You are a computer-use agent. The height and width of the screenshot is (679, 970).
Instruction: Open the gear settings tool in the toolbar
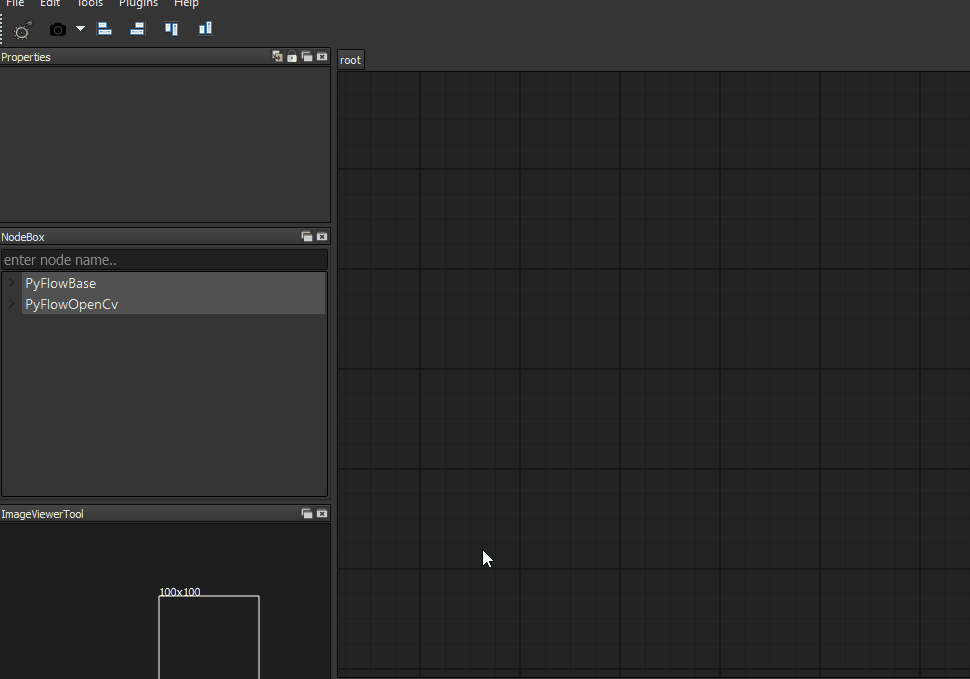click(21, 30)
